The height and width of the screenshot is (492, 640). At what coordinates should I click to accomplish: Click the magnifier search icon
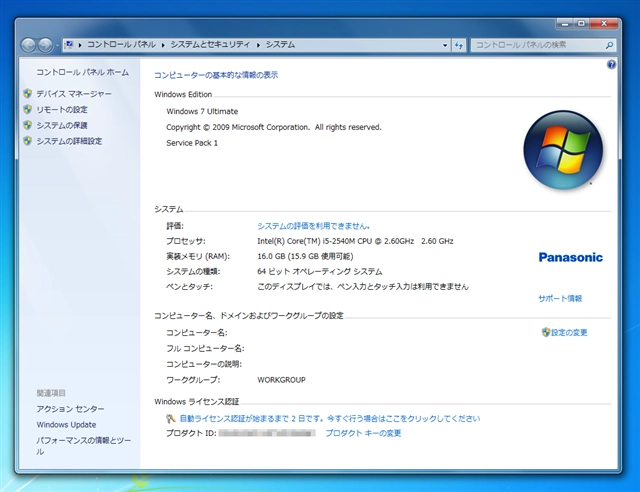coord(609,45)
